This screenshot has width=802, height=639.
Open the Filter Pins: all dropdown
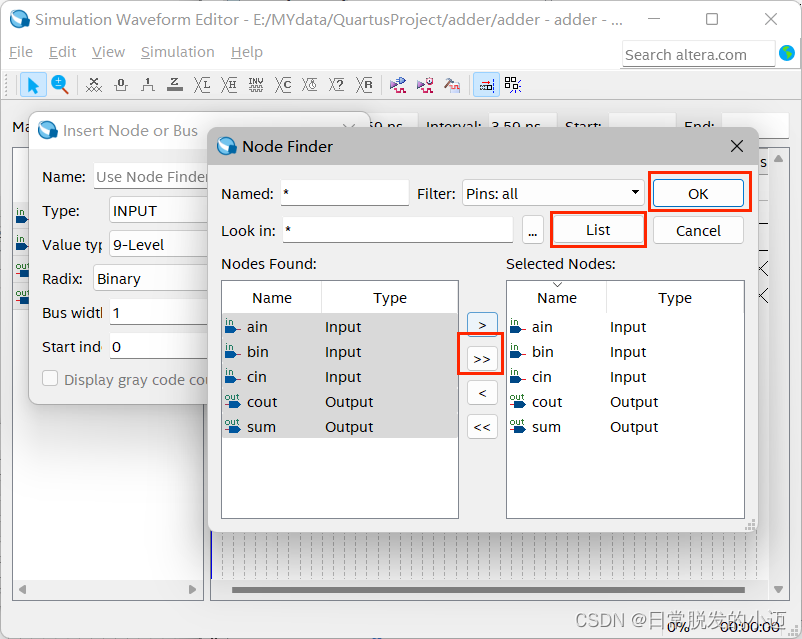pos(552,193)
